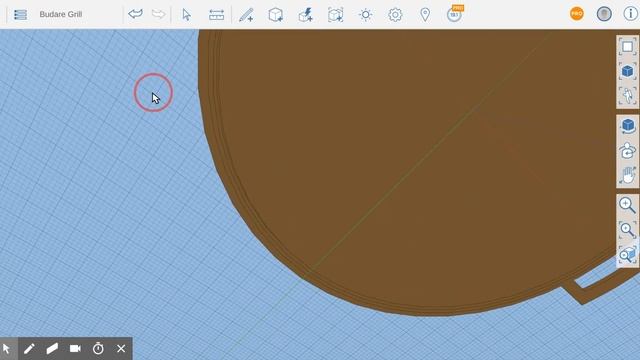The width and height of the screenshot is (640, 360).
Task: Click the stopwatch timer icon
Action: click(98, 349)
